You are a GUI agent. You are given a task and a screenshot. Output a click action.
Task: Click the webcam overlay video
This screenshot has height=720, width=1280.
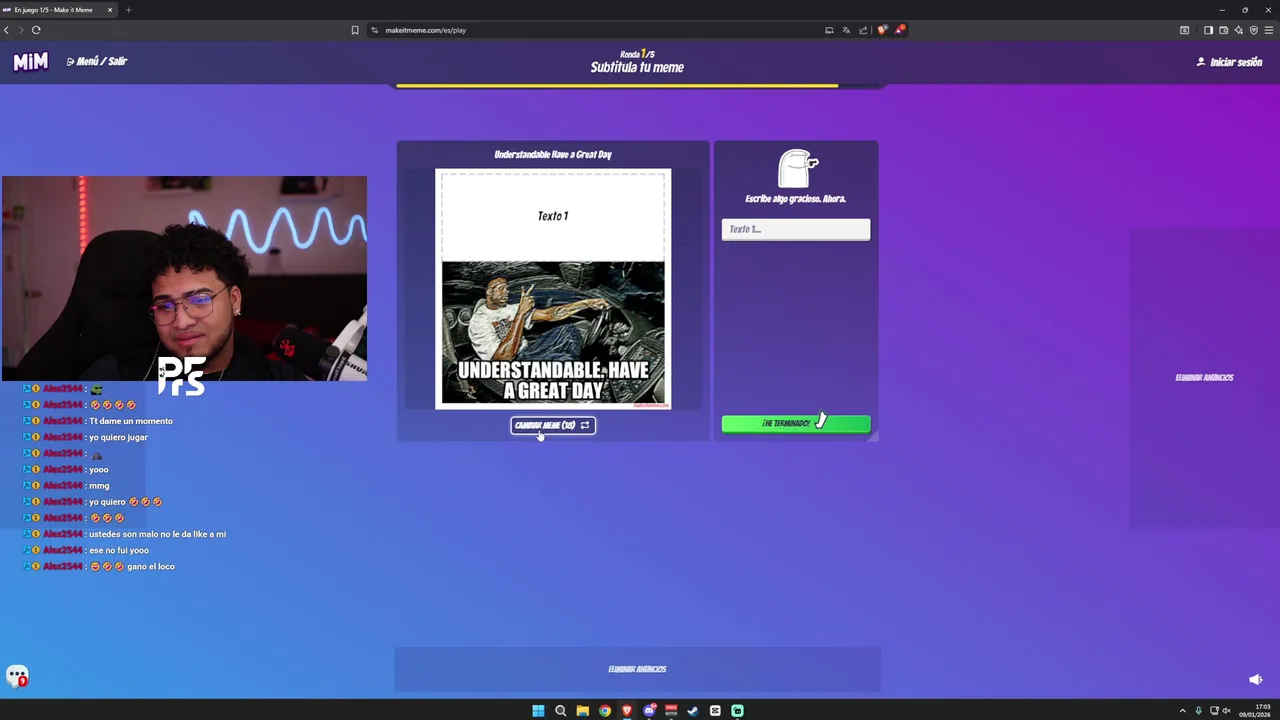pyautogui.click(x=184, y=279)
